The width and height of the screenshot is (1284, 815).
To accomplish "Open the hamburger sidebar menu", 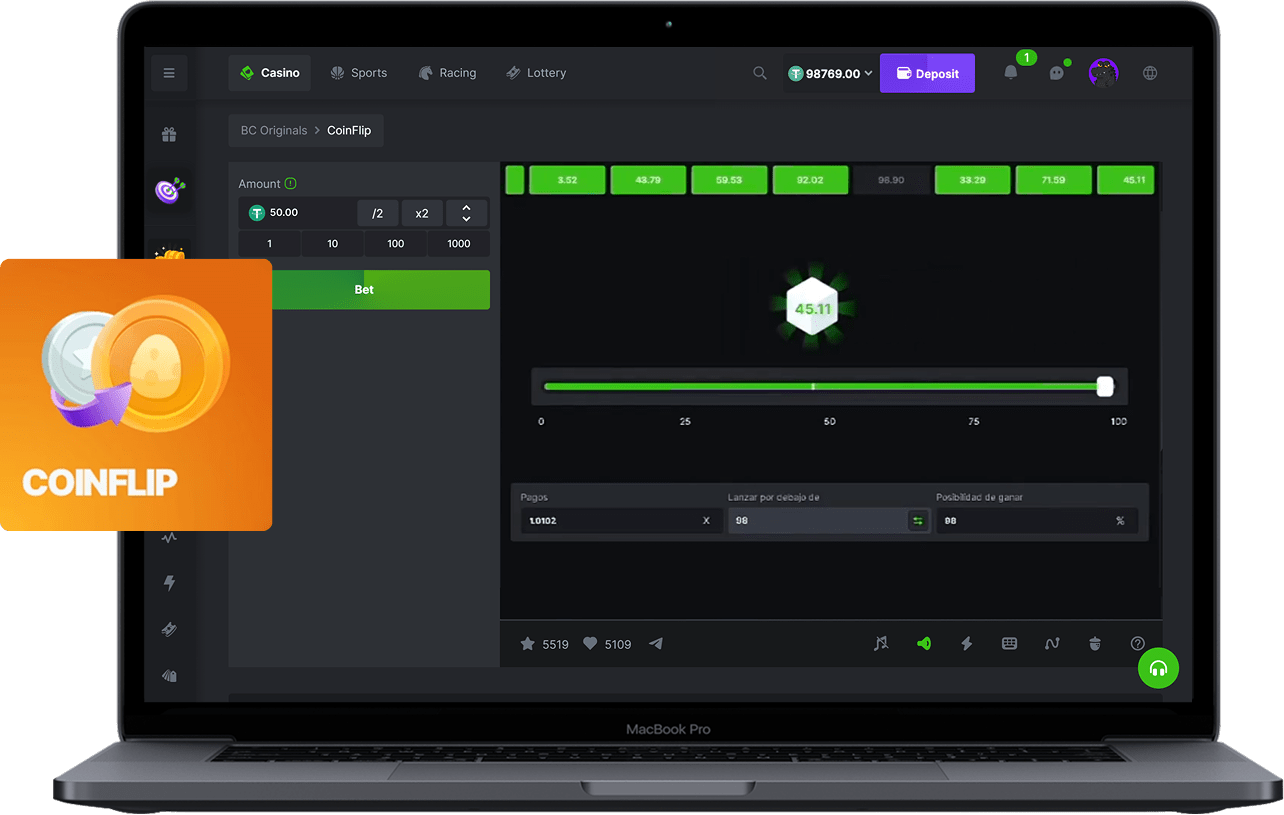I will (x=169, y=73).
